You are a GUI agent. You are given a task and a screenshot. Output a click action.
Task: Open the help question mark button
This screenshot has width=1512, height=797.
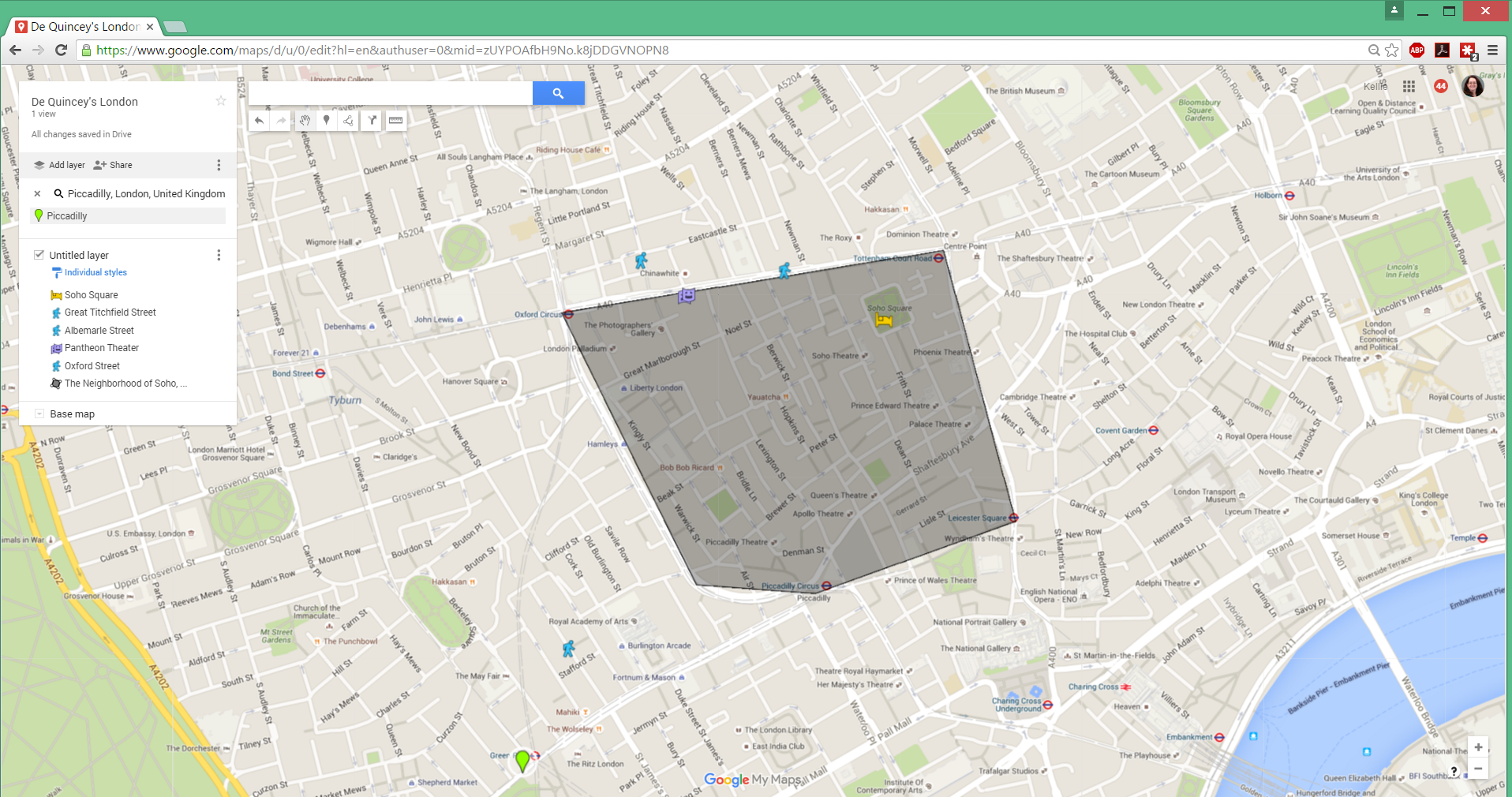[x=1454, y=771]
